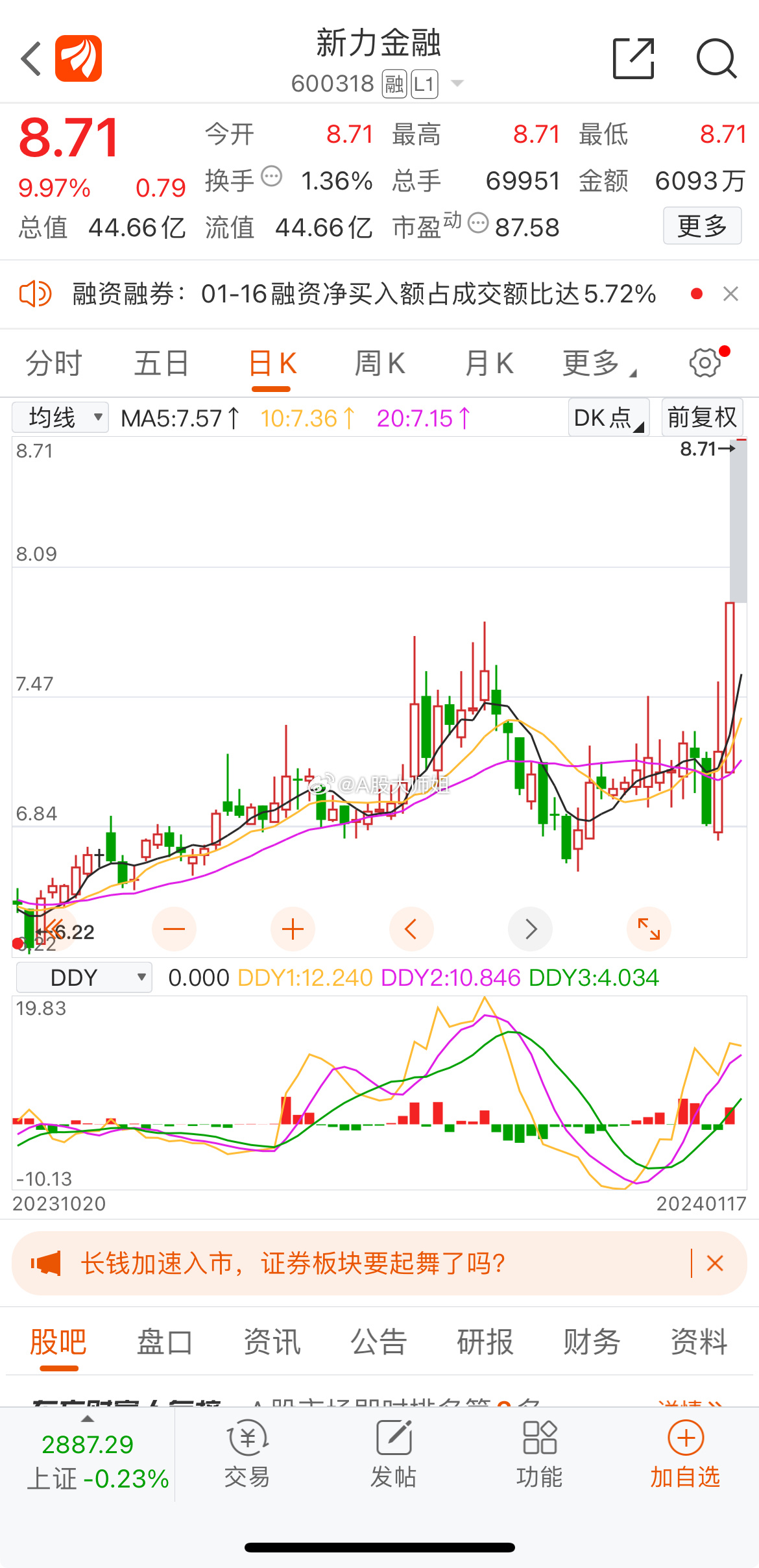Tap the 20:7.15 moving average value
This screenshot has height=1568, width=759.
[x=424, y=419]
